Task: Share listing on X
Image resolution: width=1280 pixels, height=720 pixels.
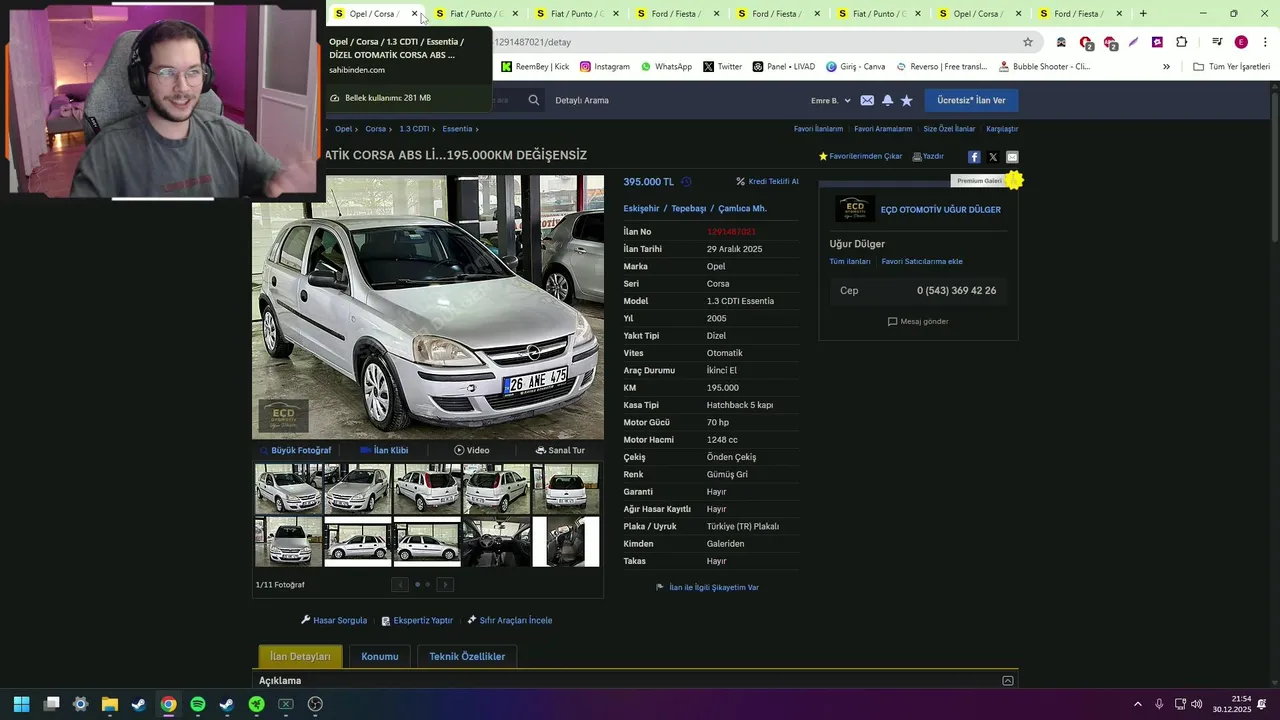Action: (993, 157)
